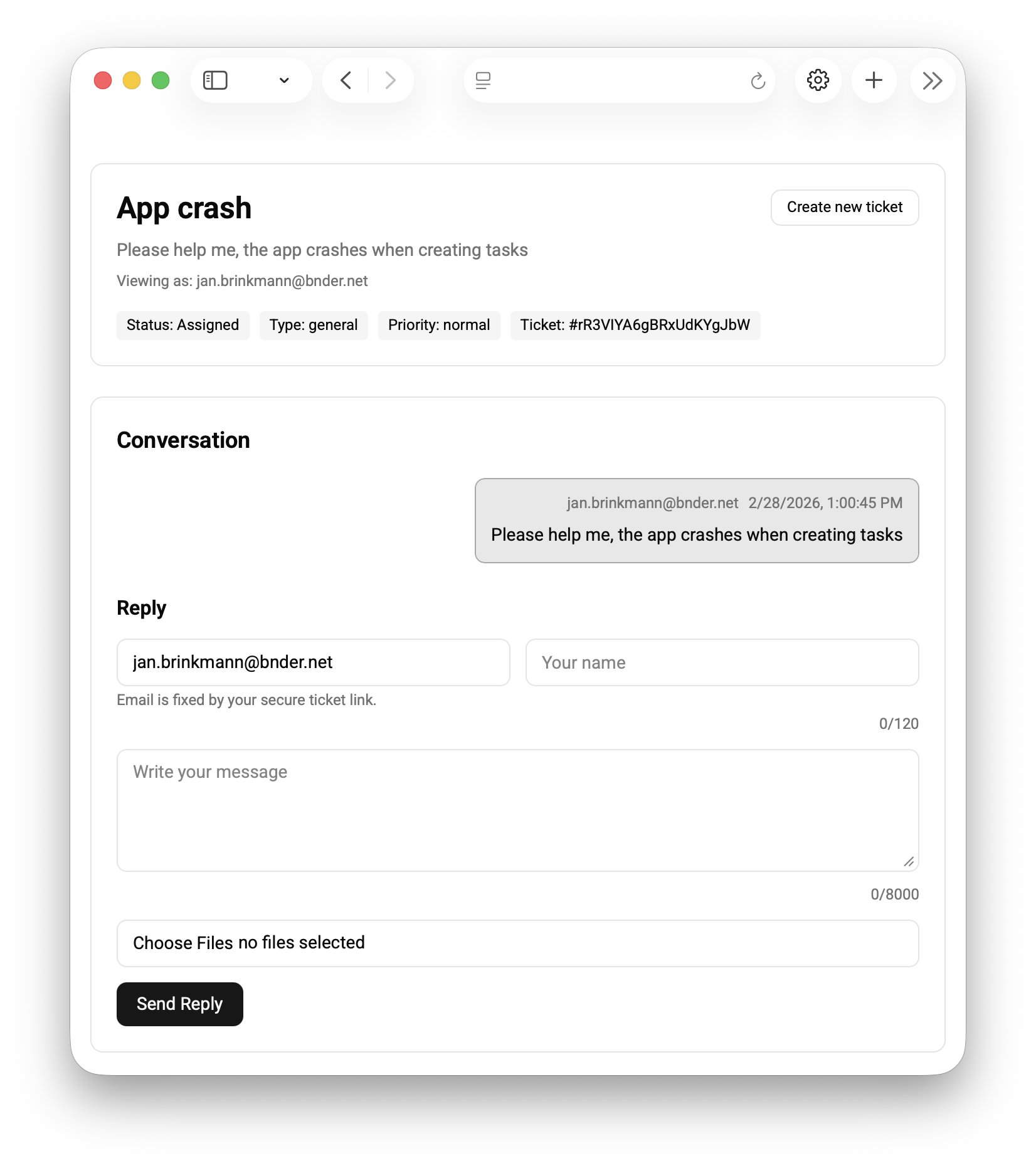
Task: Click the Ticket #rR3VIYA6gBRxUdKYgJbW label
Action: 635,325
